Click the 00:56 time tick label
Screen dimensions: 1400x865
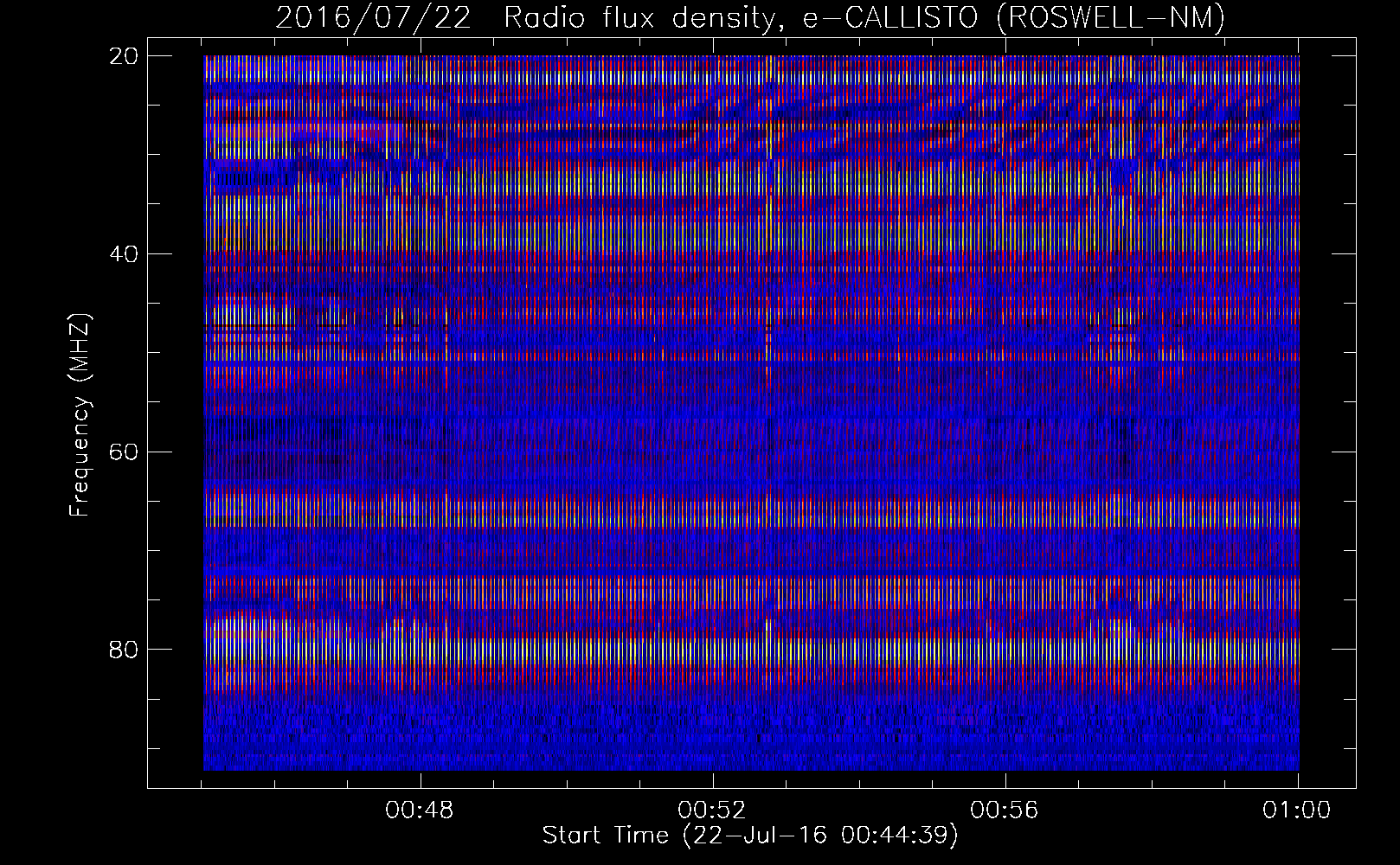(x=1005, y=811)
